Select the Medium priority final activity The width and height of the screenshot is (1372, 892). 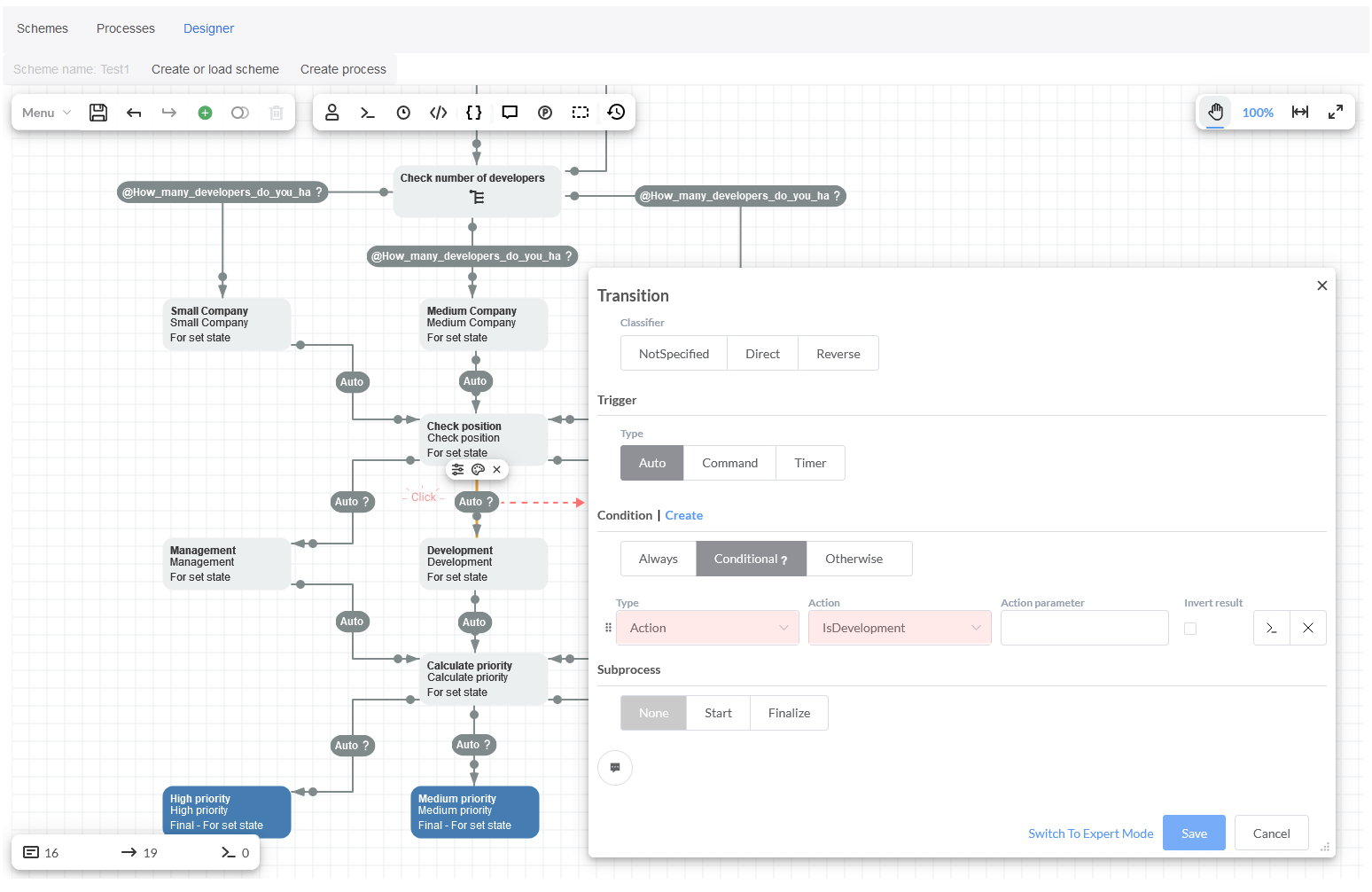(x=475, y=811)
